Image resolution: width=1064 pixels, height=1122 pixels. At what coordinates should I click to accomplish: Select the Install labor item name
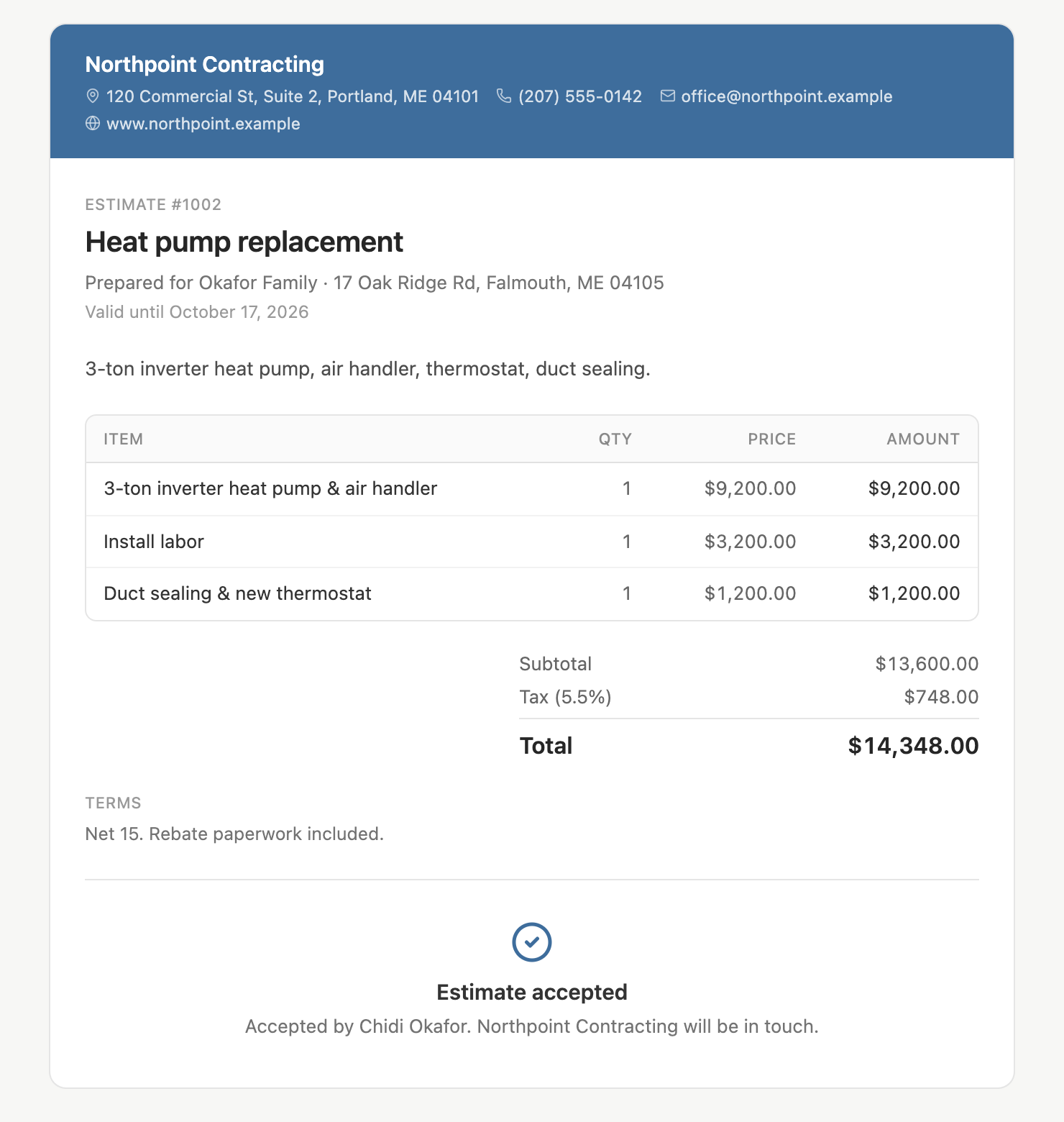(154, 542)
